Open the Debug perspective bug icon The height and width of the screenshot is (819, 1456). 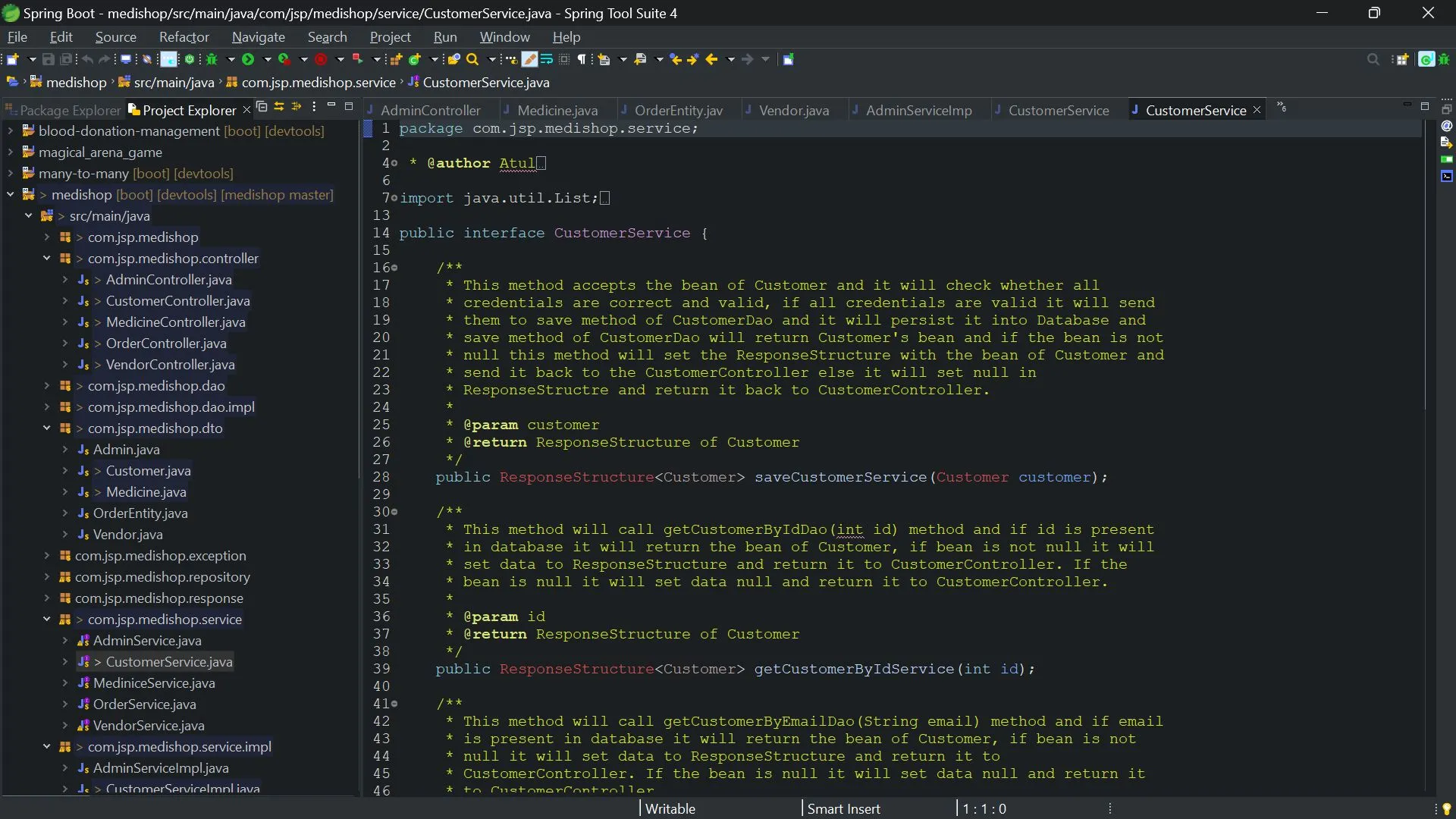(x=1444, y=59)
